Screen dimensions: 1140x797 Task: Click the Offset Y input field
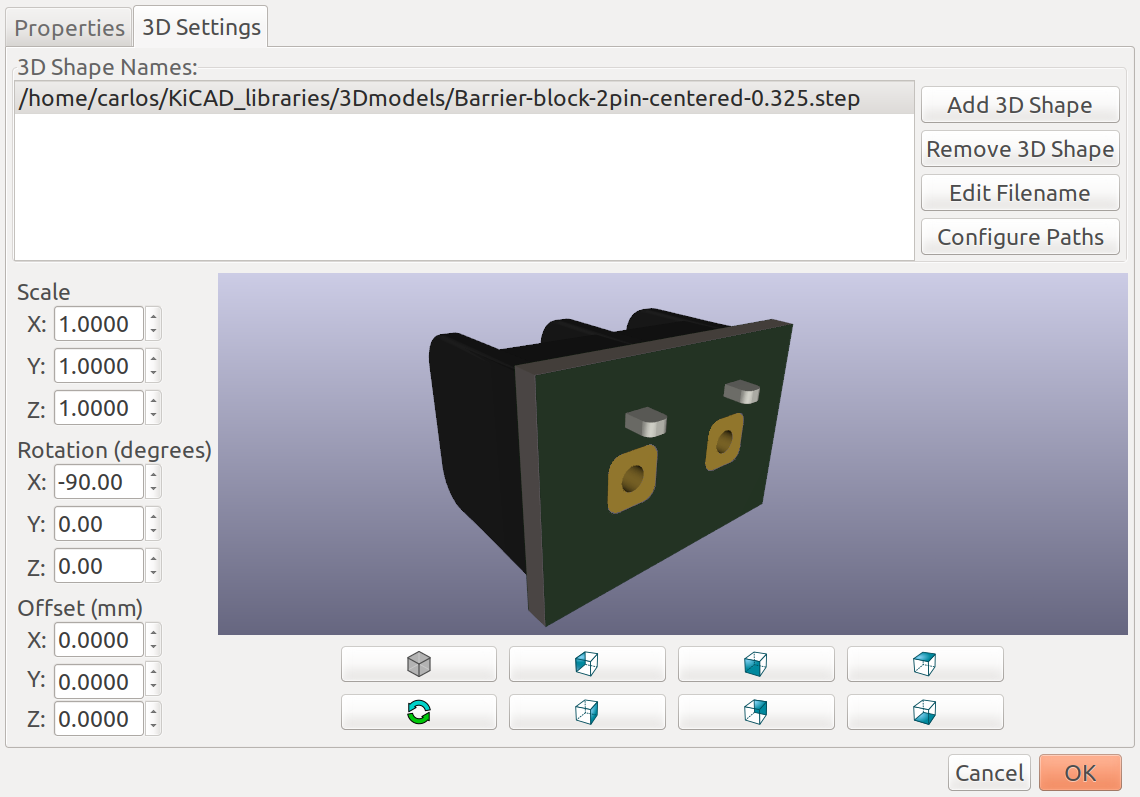pyautogui.click(x=99, y=681)
